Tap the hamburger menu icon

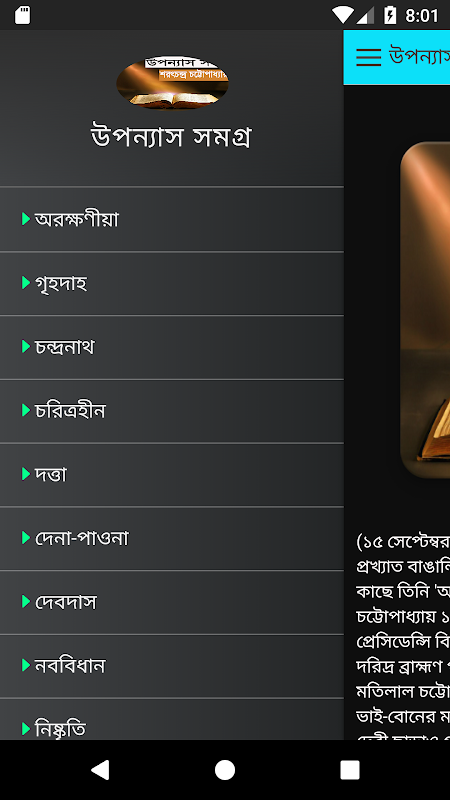coord(368,57)
